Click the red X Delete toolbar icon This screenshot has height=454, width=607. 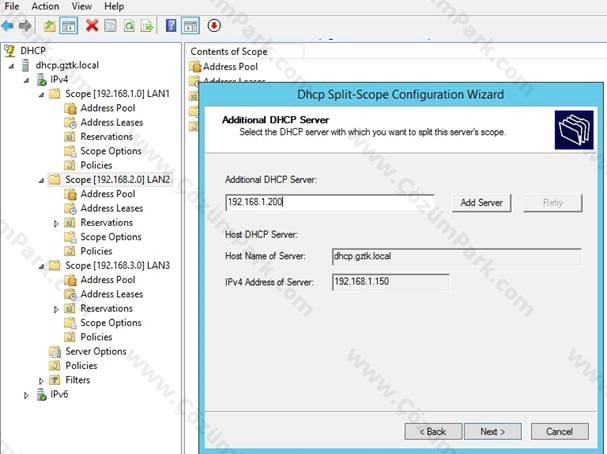tap(92, 25)
